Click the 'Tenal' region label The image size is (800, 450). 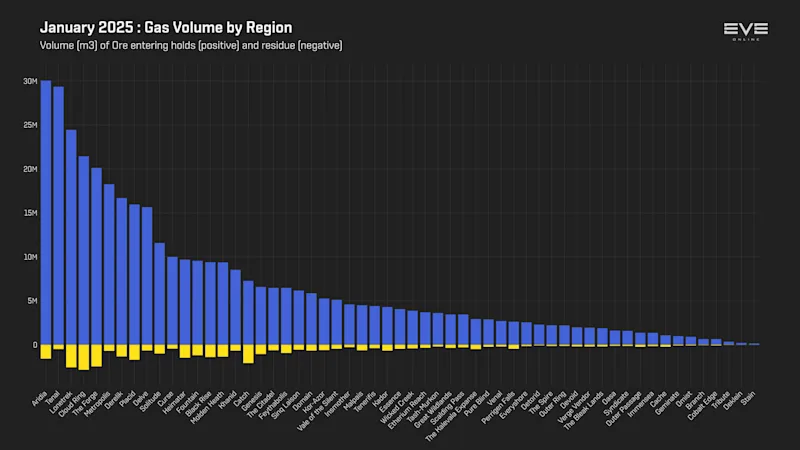(53, 397)
